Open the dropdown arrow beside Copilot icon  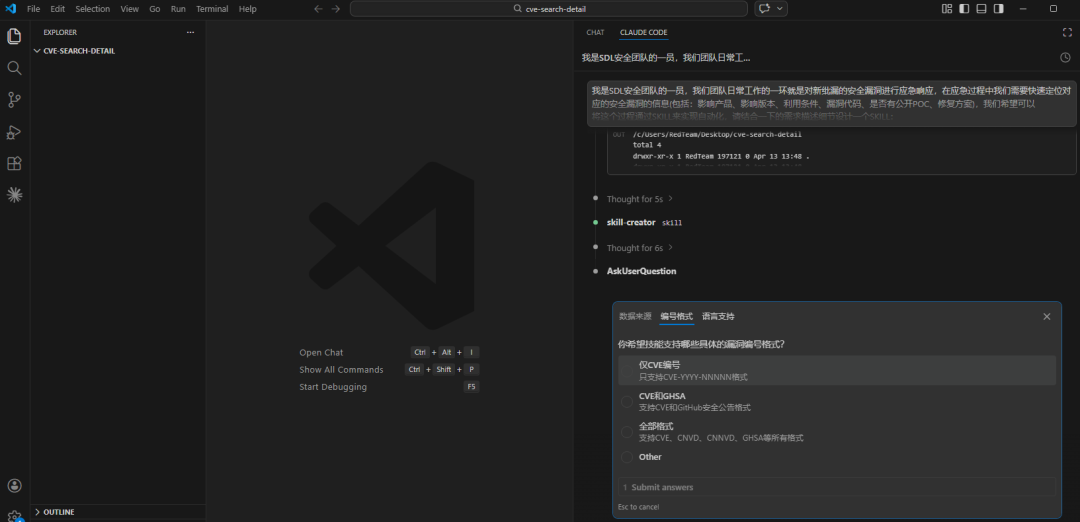tap(780, 9)
